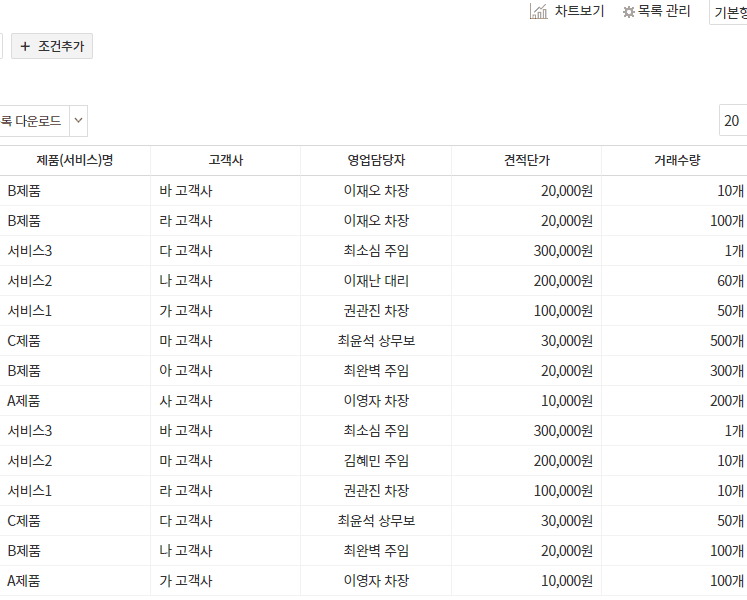This screenshot has width=747, height=600.
Task: Click the plus icon to add condition
Action: 25,46
